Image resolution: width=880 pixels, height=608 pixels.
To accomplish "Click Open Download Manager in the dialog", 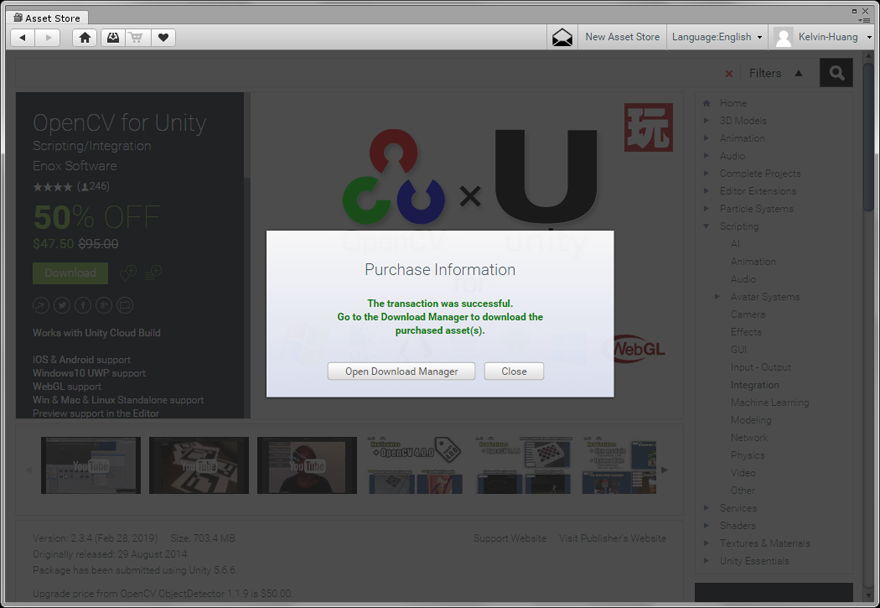I will click(x=401, y=371).
